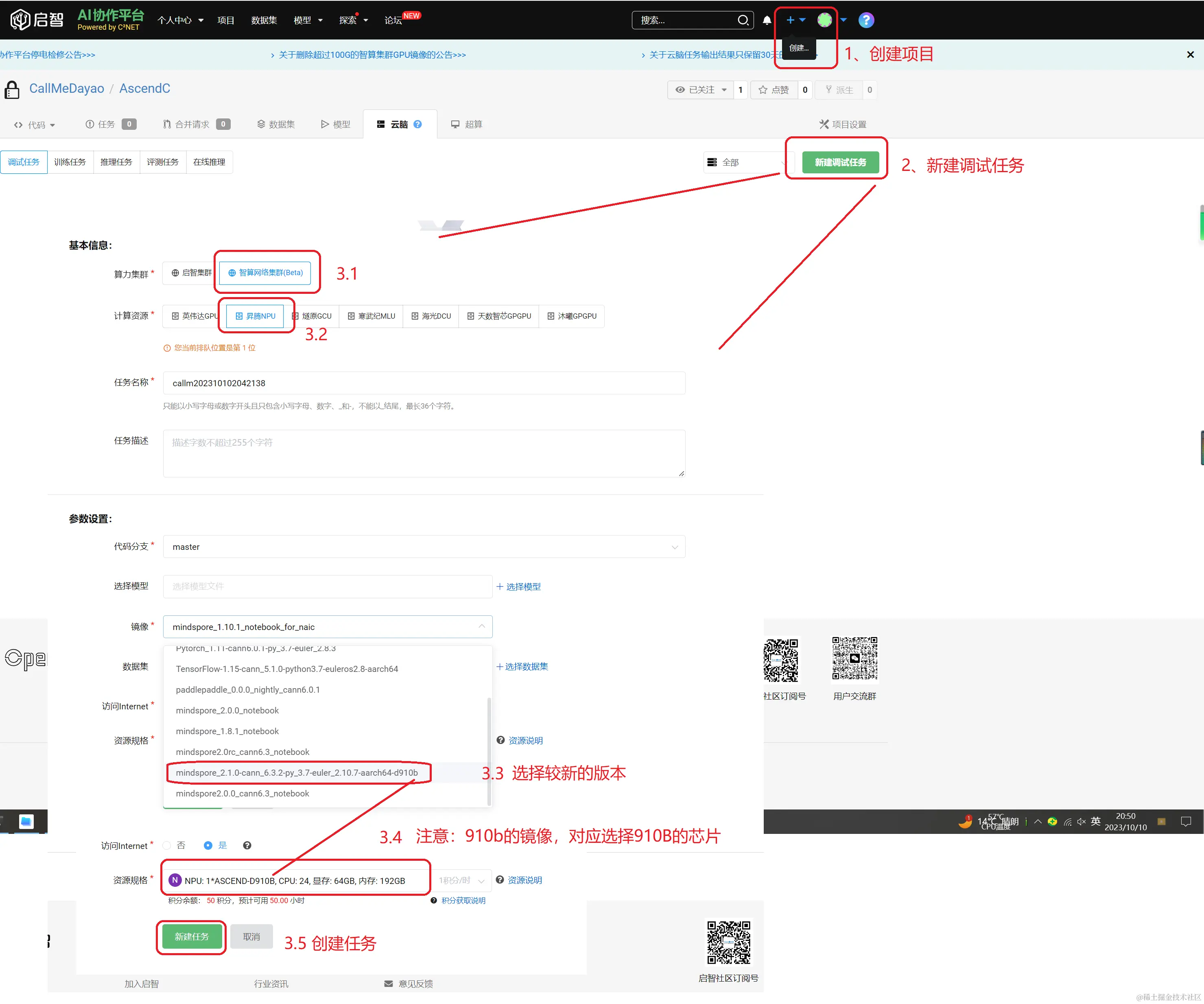
Task: Click the help icon beside 云脑 tab
Action: [417, 125]
